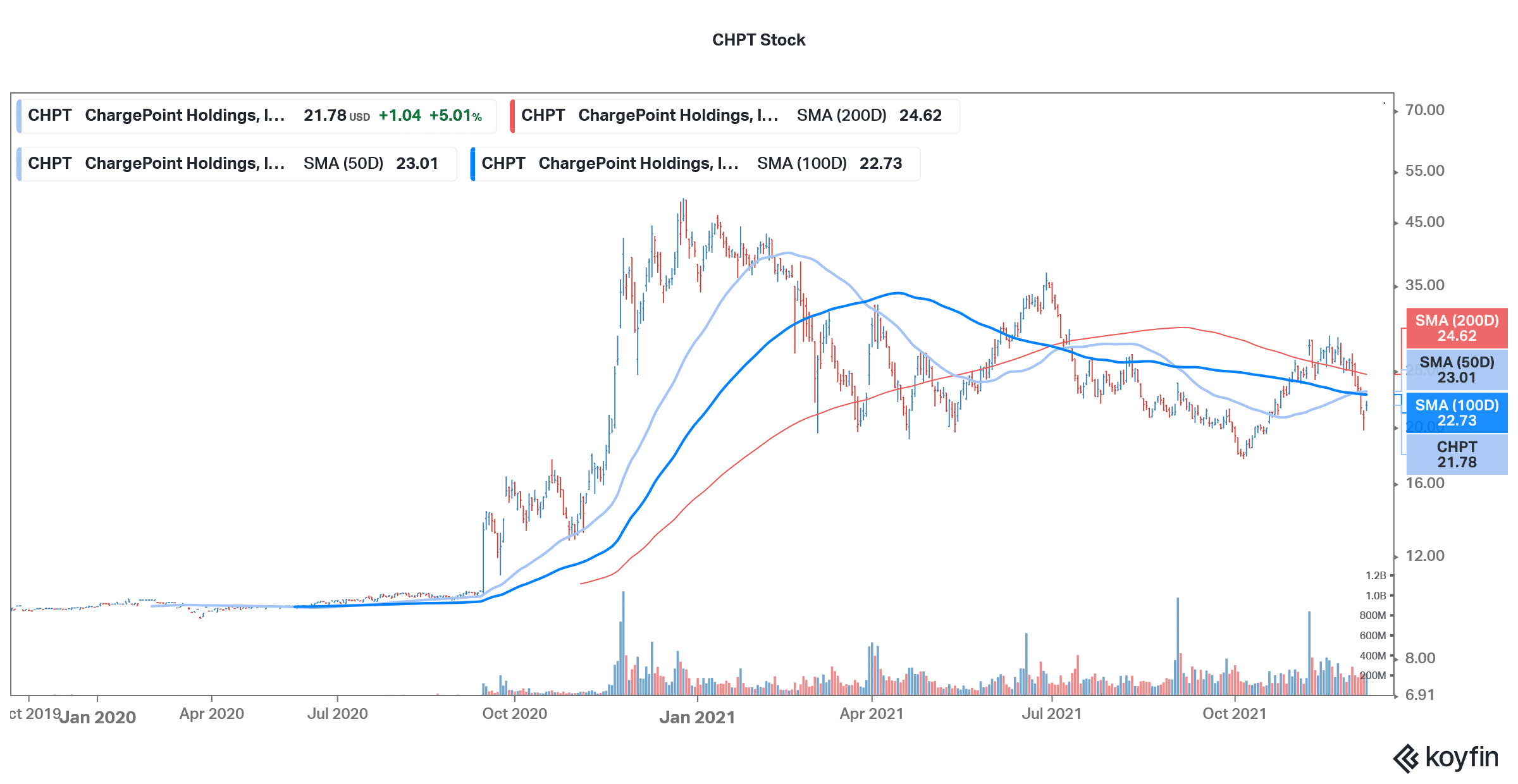Click the CHPT 21.78 price axis tag
1518x784 pixels.
1457,455
